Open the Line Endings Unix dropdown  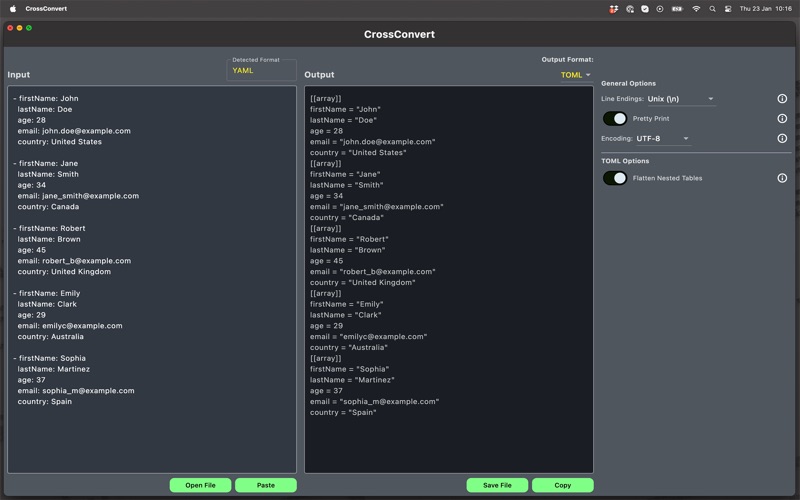coord(681,99)
